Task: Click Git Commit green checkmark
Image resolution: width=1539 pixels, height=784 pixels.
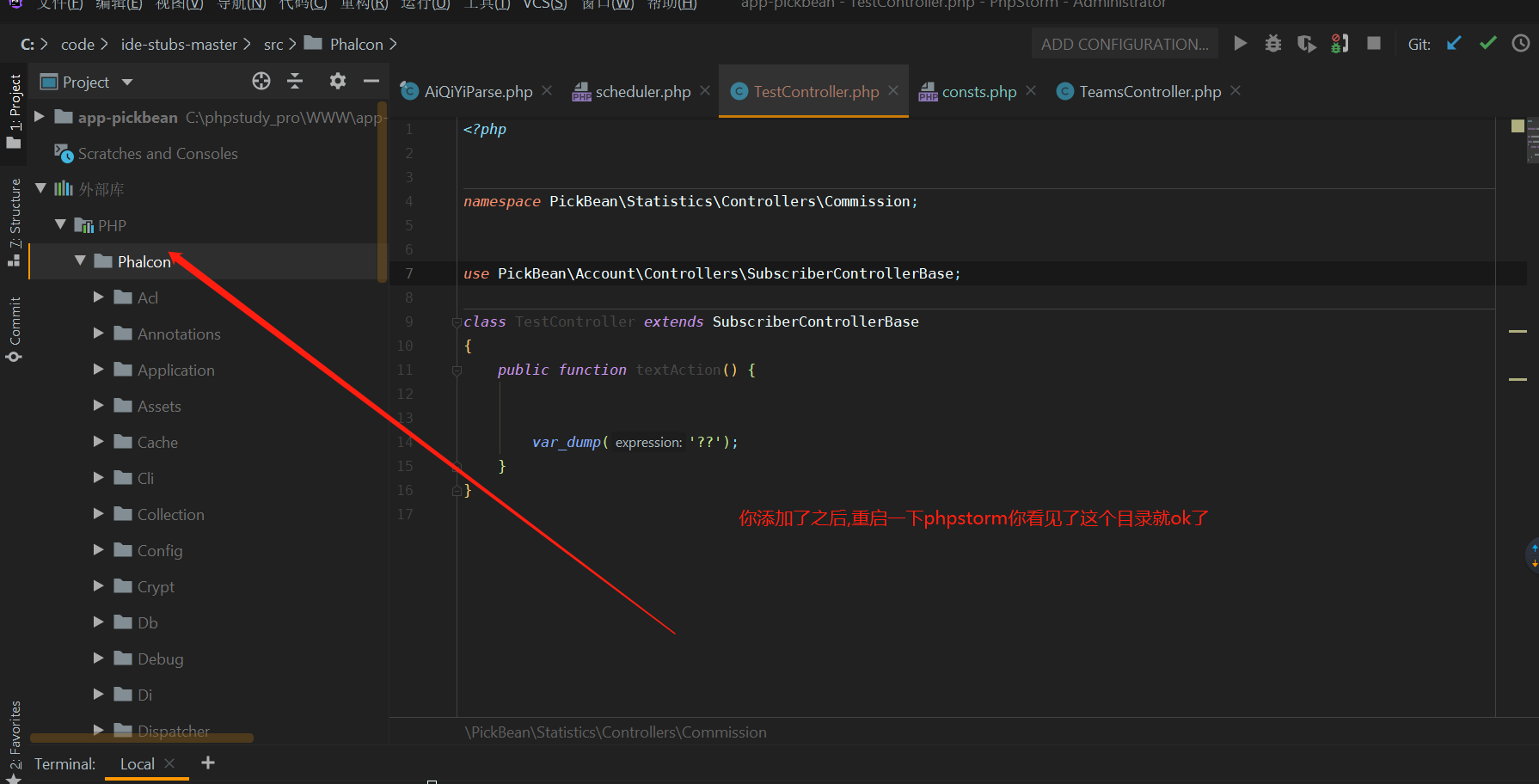Action: [x=1488, y=43]
